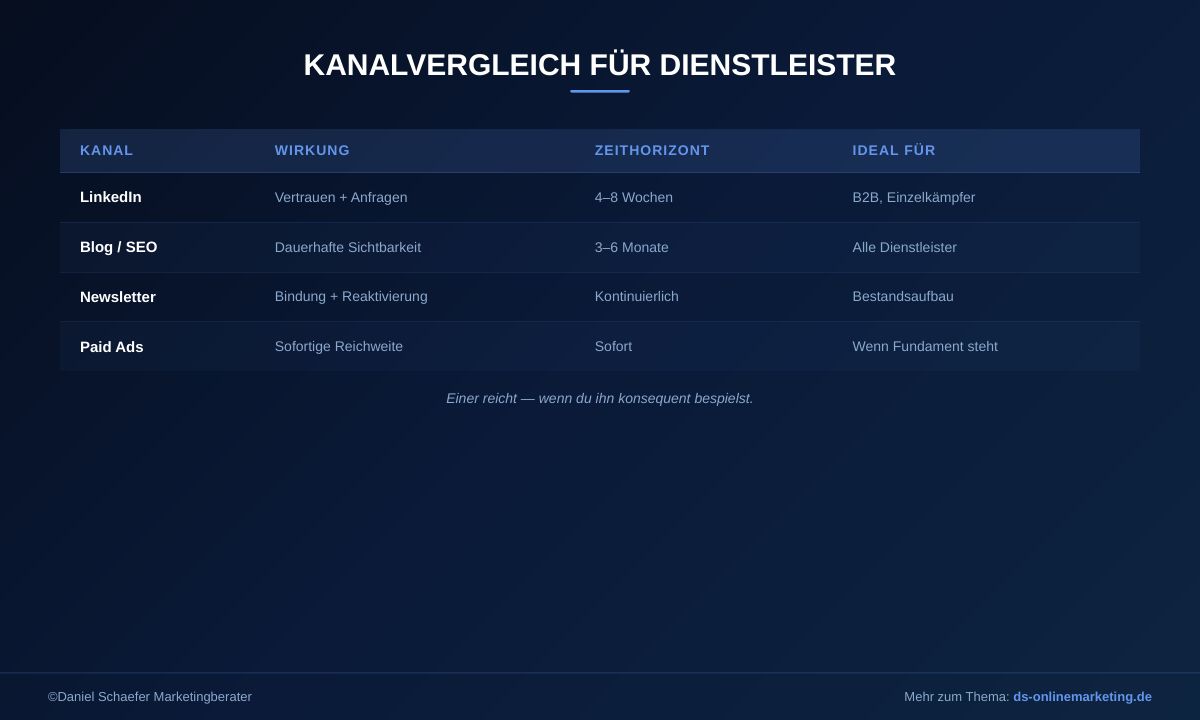
Task: Click the Ideal für column header
Action: 894,150
